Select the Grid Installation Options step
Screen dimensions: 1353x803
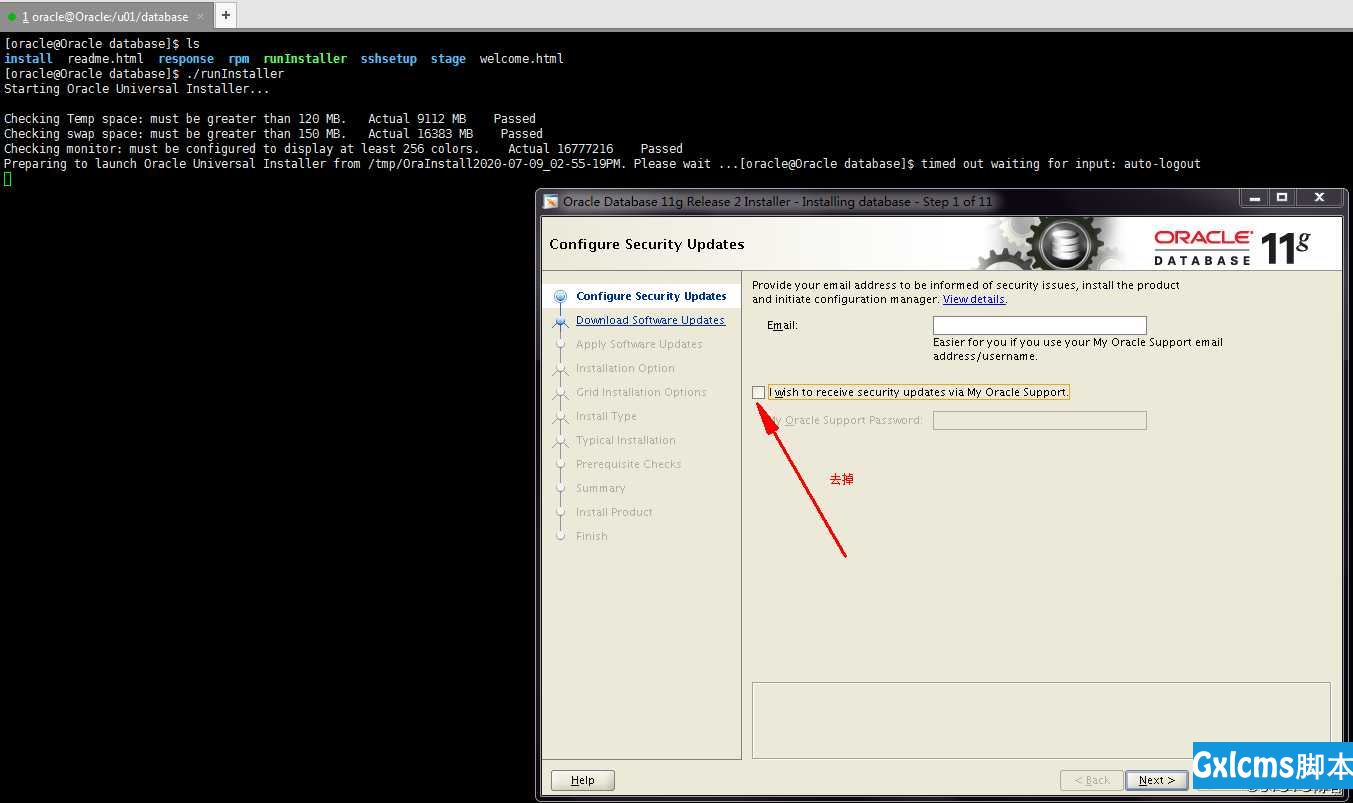tap(641, 392)
